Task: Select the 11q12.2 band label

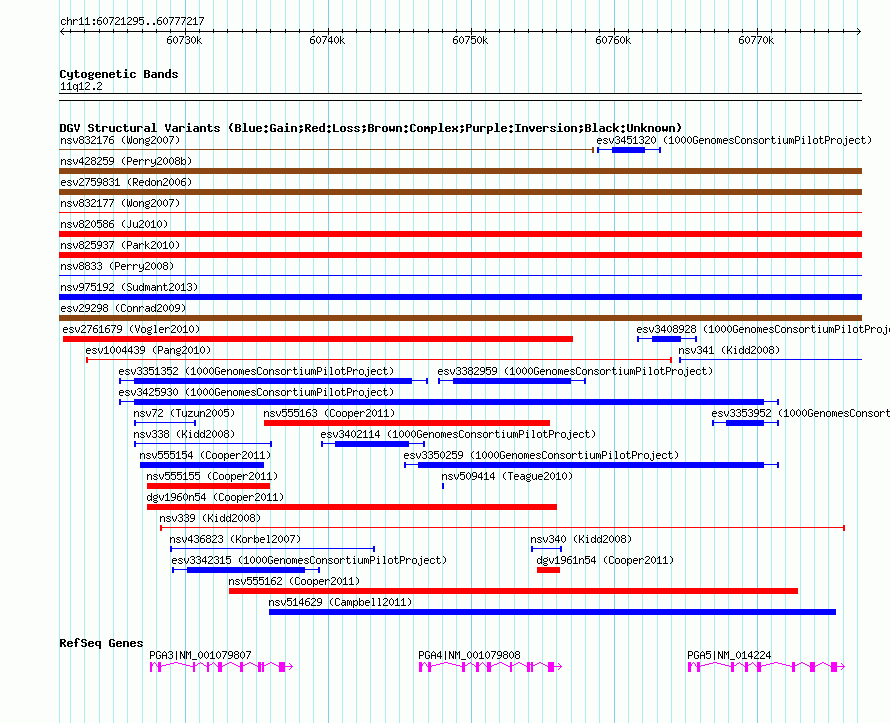Action: pos(81,86)
